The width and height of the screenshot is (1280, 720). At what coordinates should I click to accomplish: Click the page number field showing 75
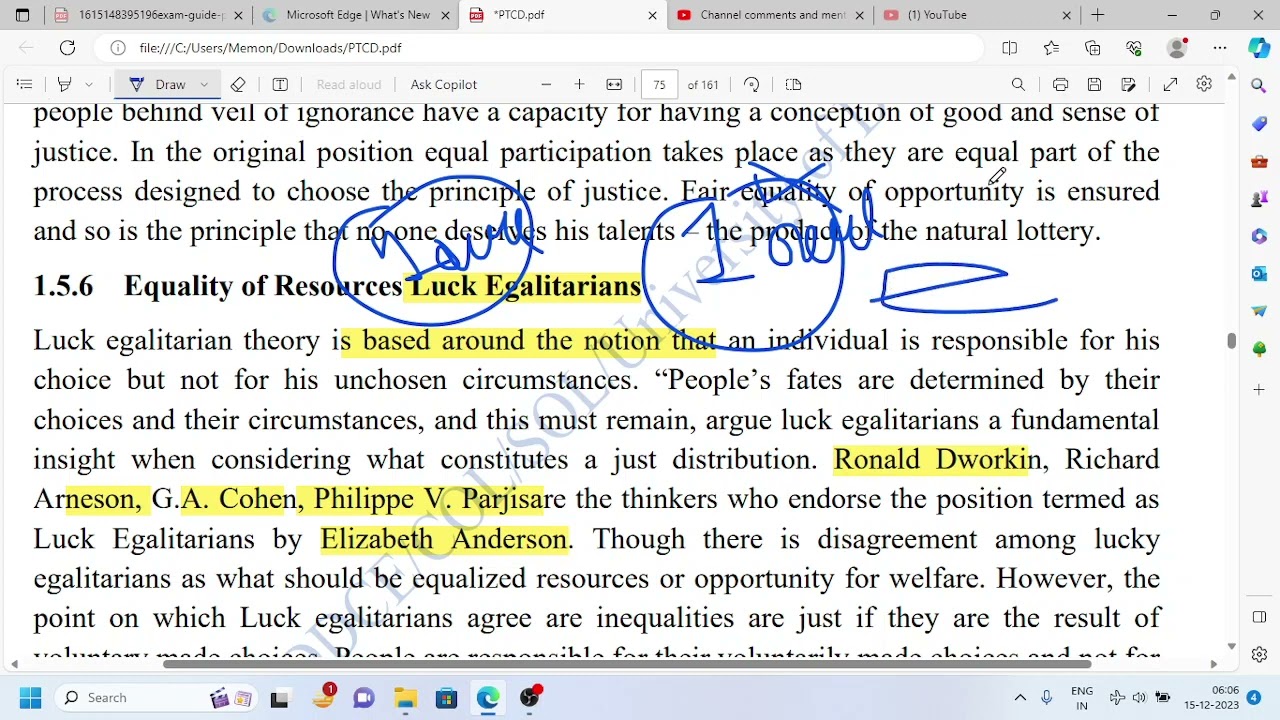tap(660, 85)
